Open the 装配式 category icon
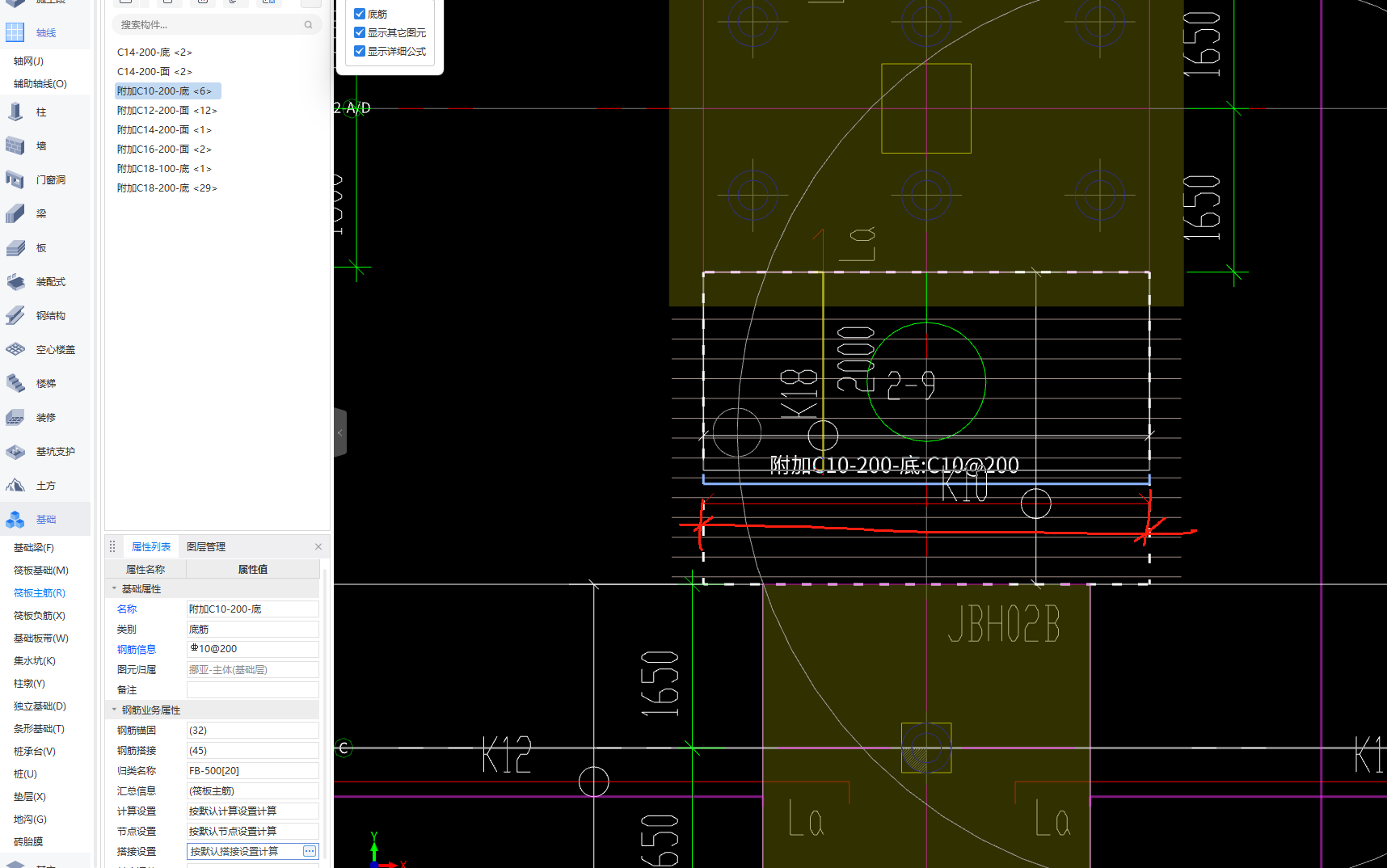The width and height of the screenshot is (1387, 868). tap(15, 282)
